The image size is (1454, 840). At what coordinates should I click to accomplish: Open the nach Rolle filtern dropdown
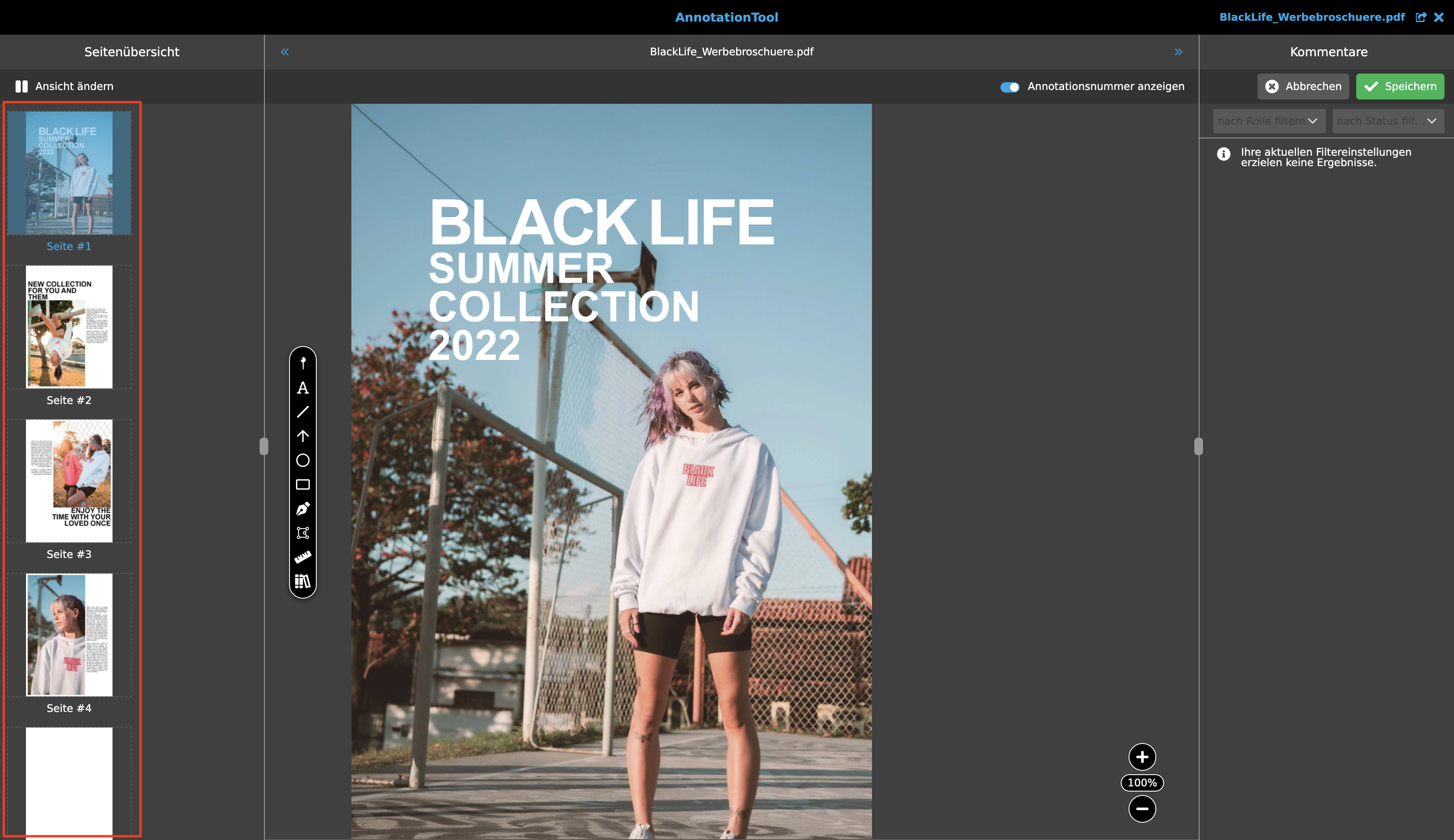tap(1268, 121)
